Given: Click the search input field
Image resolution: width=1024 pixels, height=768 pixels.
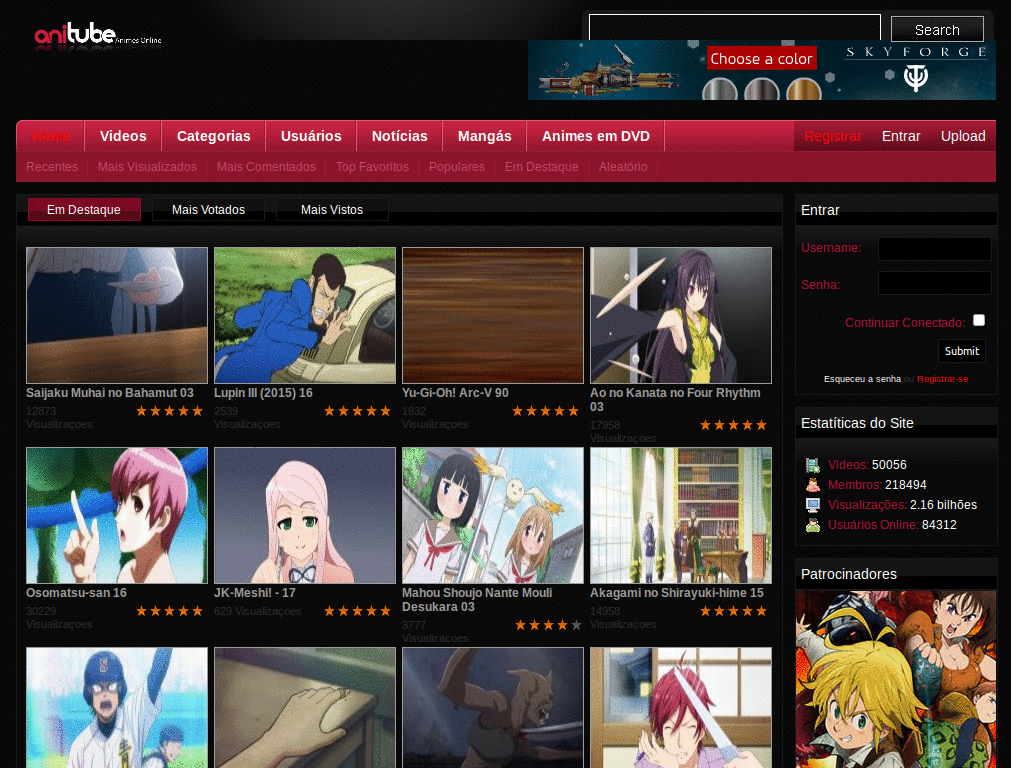Looking at the screenshot, I should pos(735,29).
